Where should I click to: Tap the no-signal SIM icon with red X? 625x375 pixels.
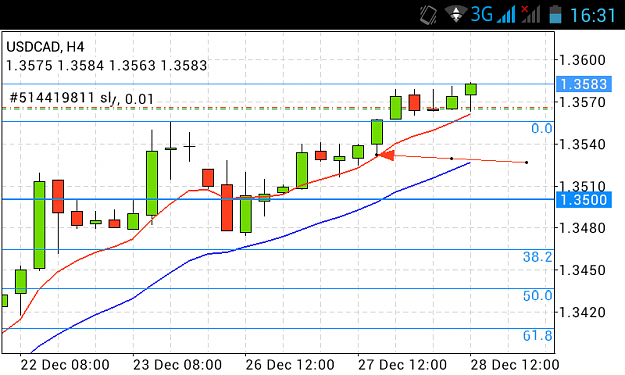[x=531, y=15]
